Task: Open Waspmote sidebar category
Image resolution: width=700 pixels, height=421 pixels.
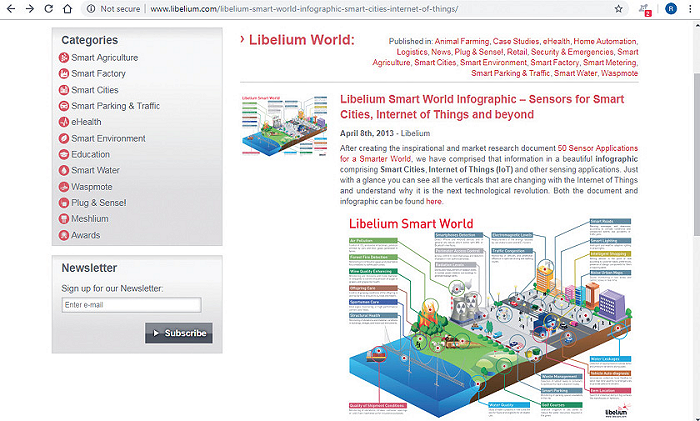Action: coord(92,187)
